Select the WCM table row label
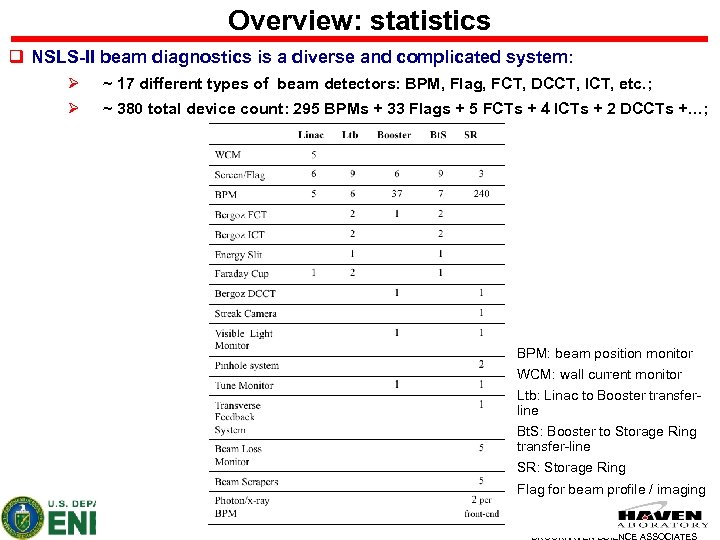The image size is (720, 540). tap(228, 155)
